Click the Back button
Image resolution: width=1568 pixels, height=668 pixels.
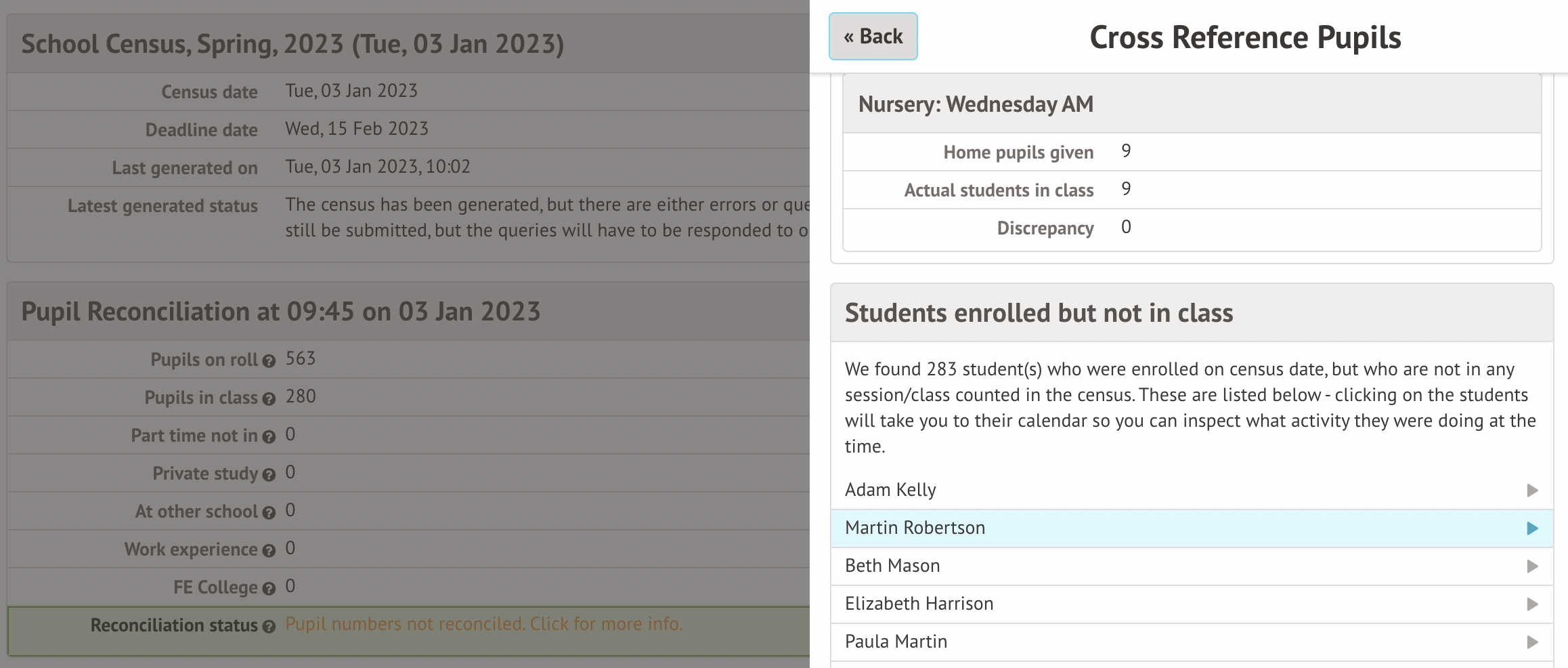pos(873,37)
